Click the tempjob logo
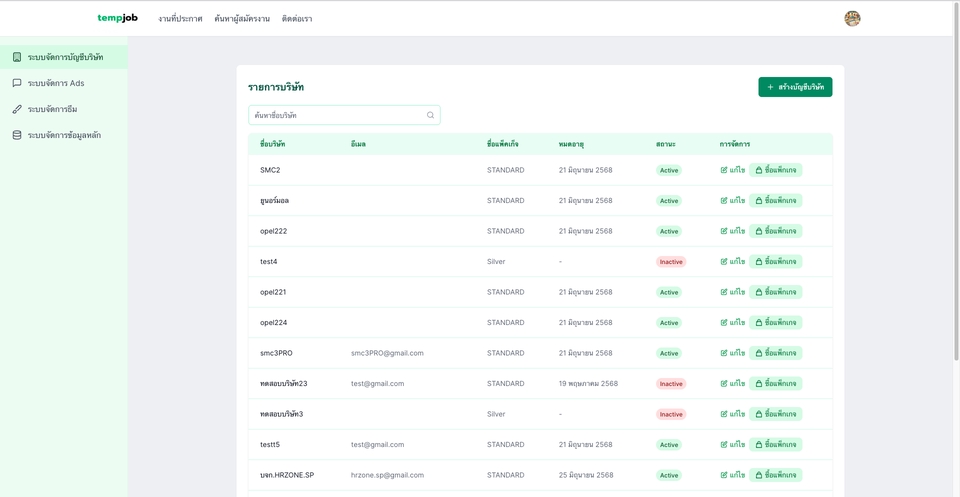This screenshot has width=960, height=497. click(x=118, y=18)
